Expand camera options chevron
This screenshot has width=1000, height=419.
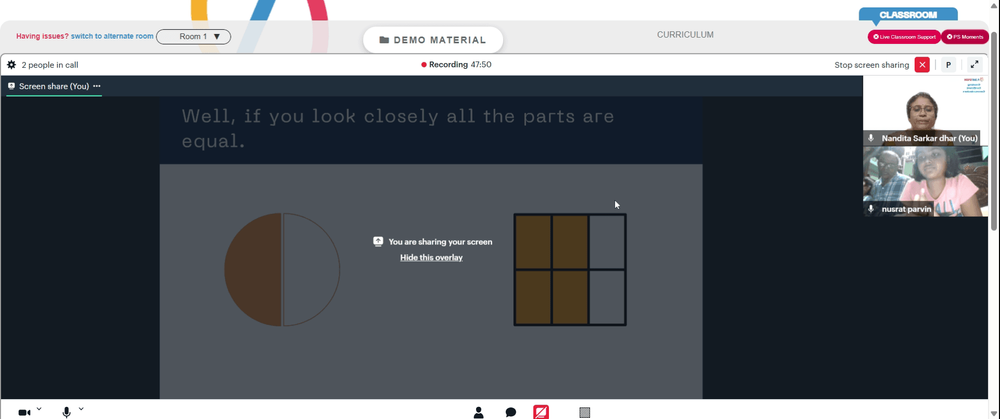(x=39, y=409)
